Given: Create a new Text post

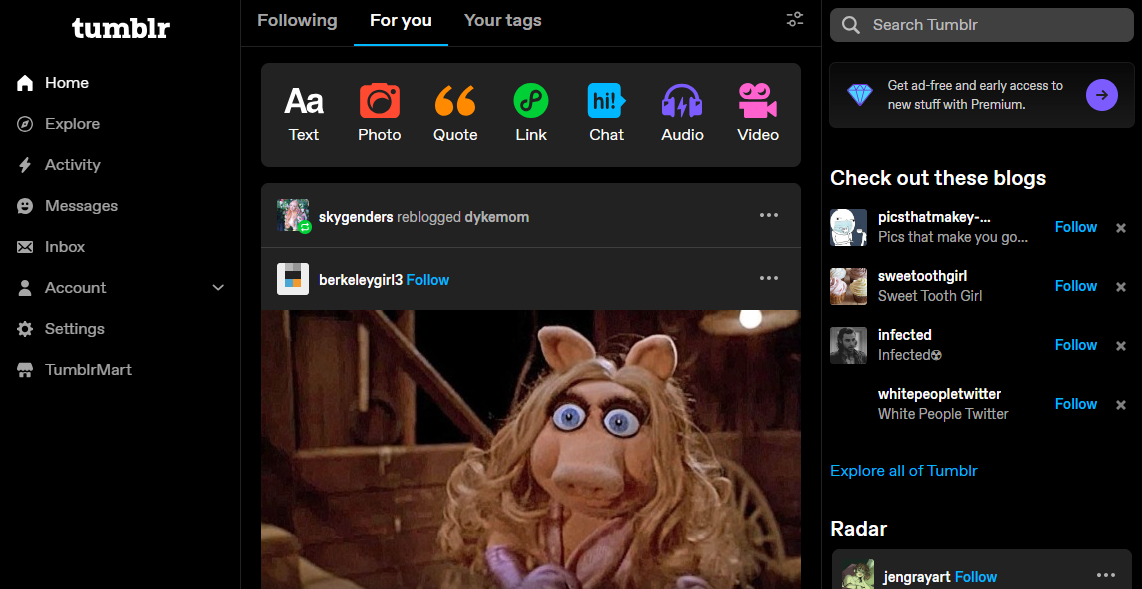Looking at the screenshot, I should [304, 114].
